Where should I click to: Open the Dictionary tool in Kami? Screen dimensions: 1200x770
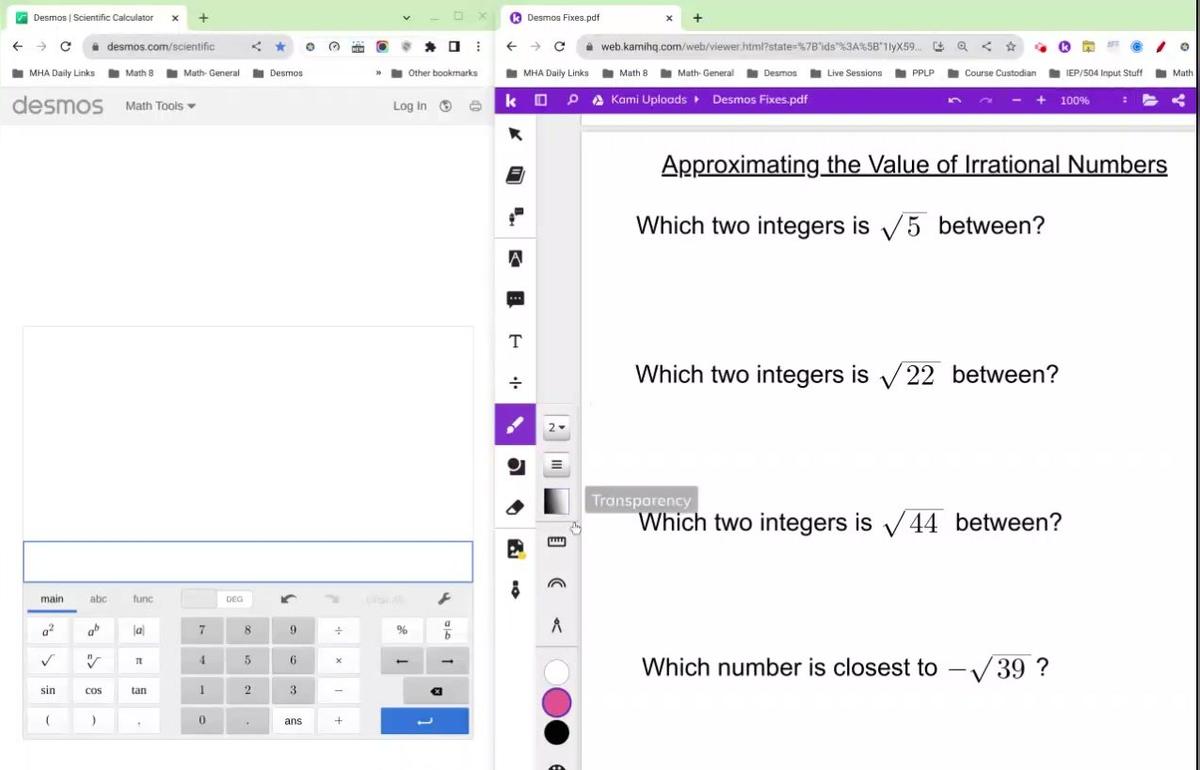pos(515,175)
